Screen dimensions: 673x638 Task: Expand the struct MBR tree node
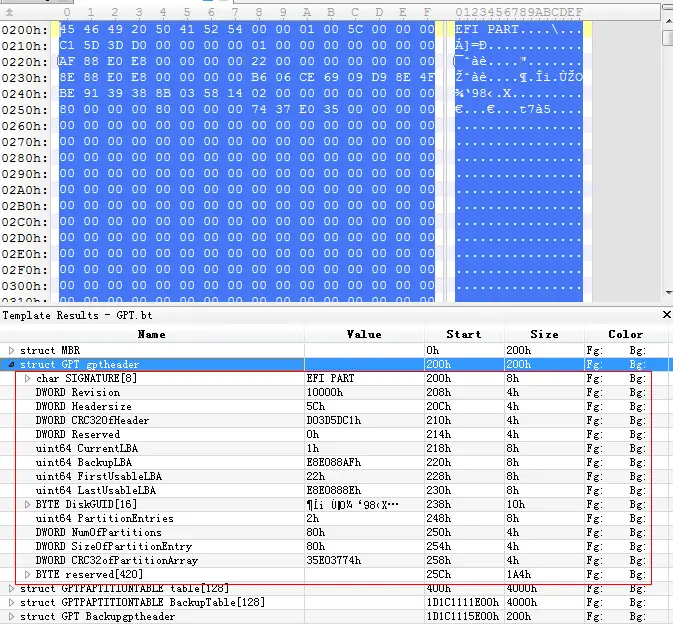click(x=12, y=350)
